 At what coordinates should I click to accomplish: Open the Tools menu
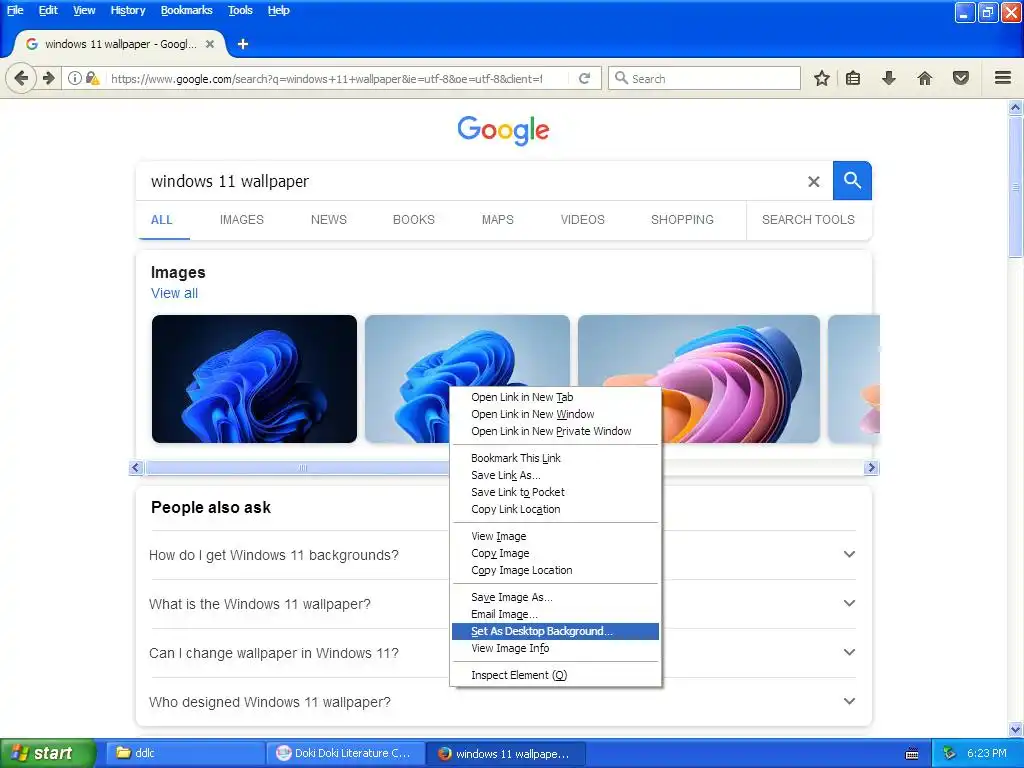tap(240, 10)
